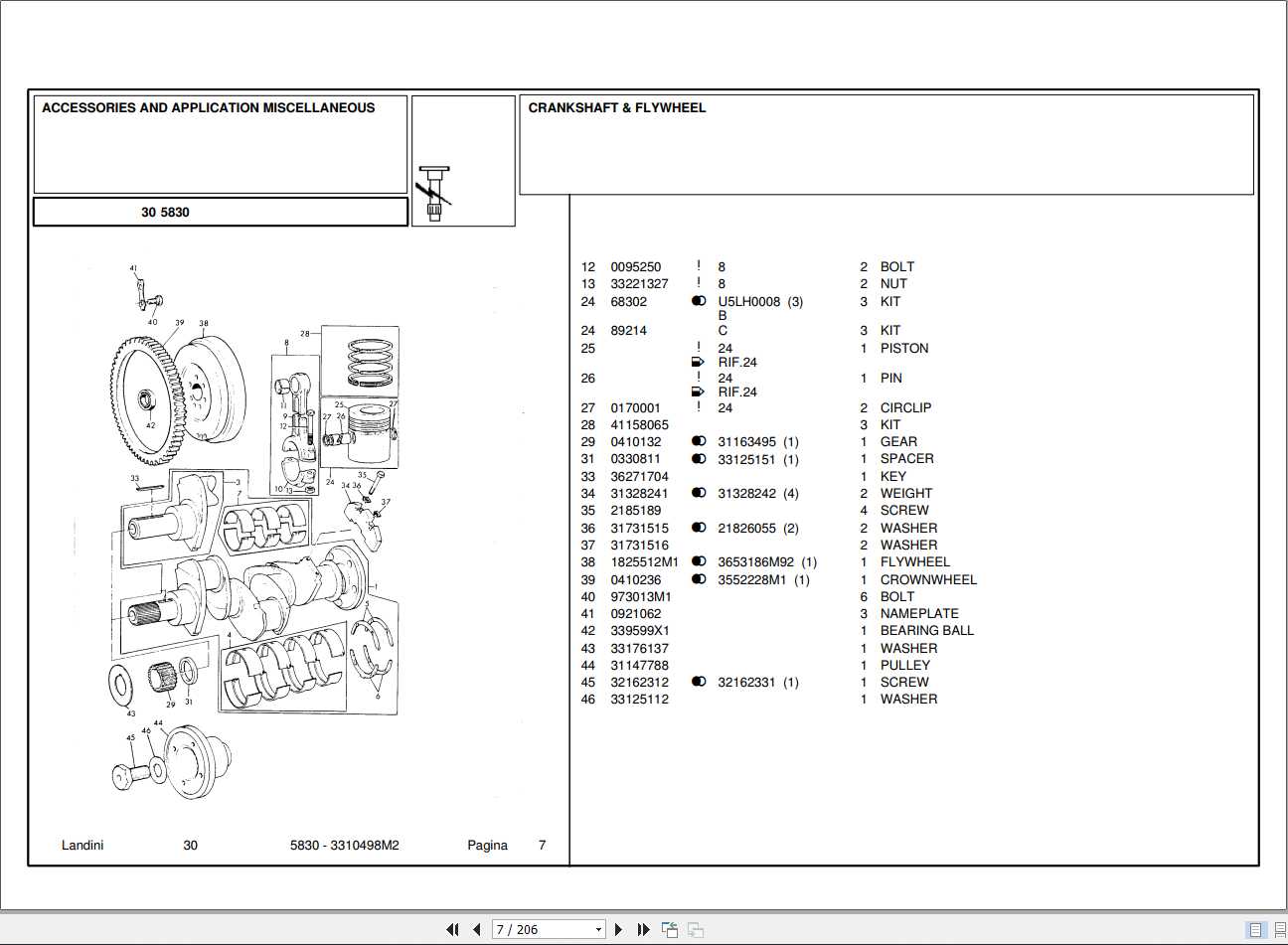Click the ACCESSORIES AND APPLICATION MISCELLANEOUS heading
Viewport: 1288px width, 945px height.
click(208, 107)
